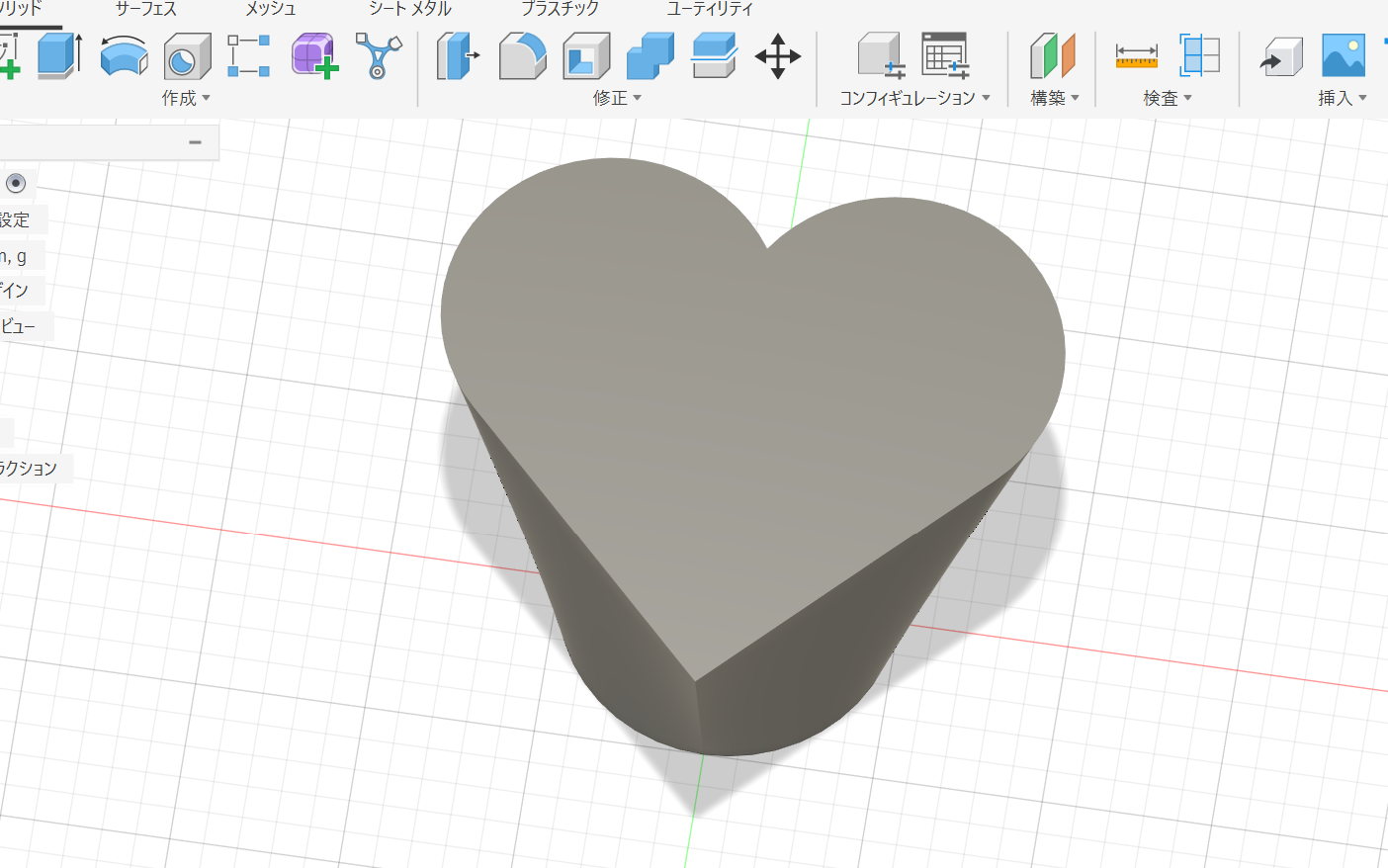Launch the Measure ruler tool
This screenshot has width=1388, height=868.
click(1136, 56)
